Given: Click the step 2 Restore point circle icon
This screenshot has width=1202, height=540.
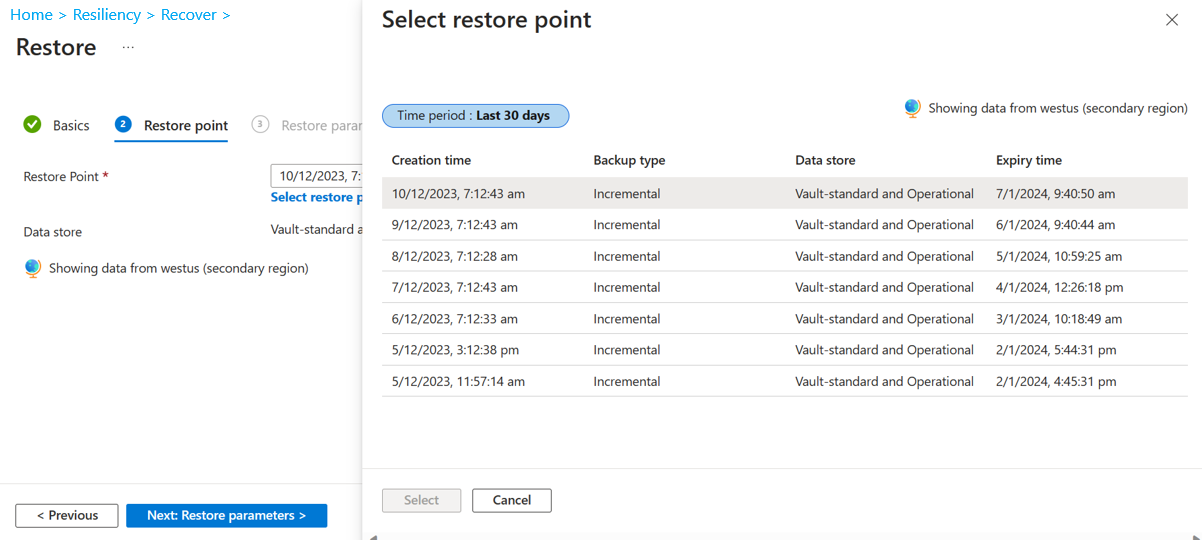Looking at the screenshot, I should 123,124.
